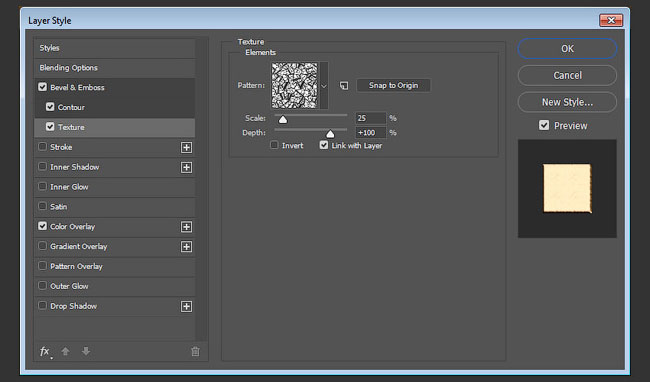This screenshot has height=382, width=650.
Task: Add another Inner Shadow with plus icon
Action: [x=187, y=167]
